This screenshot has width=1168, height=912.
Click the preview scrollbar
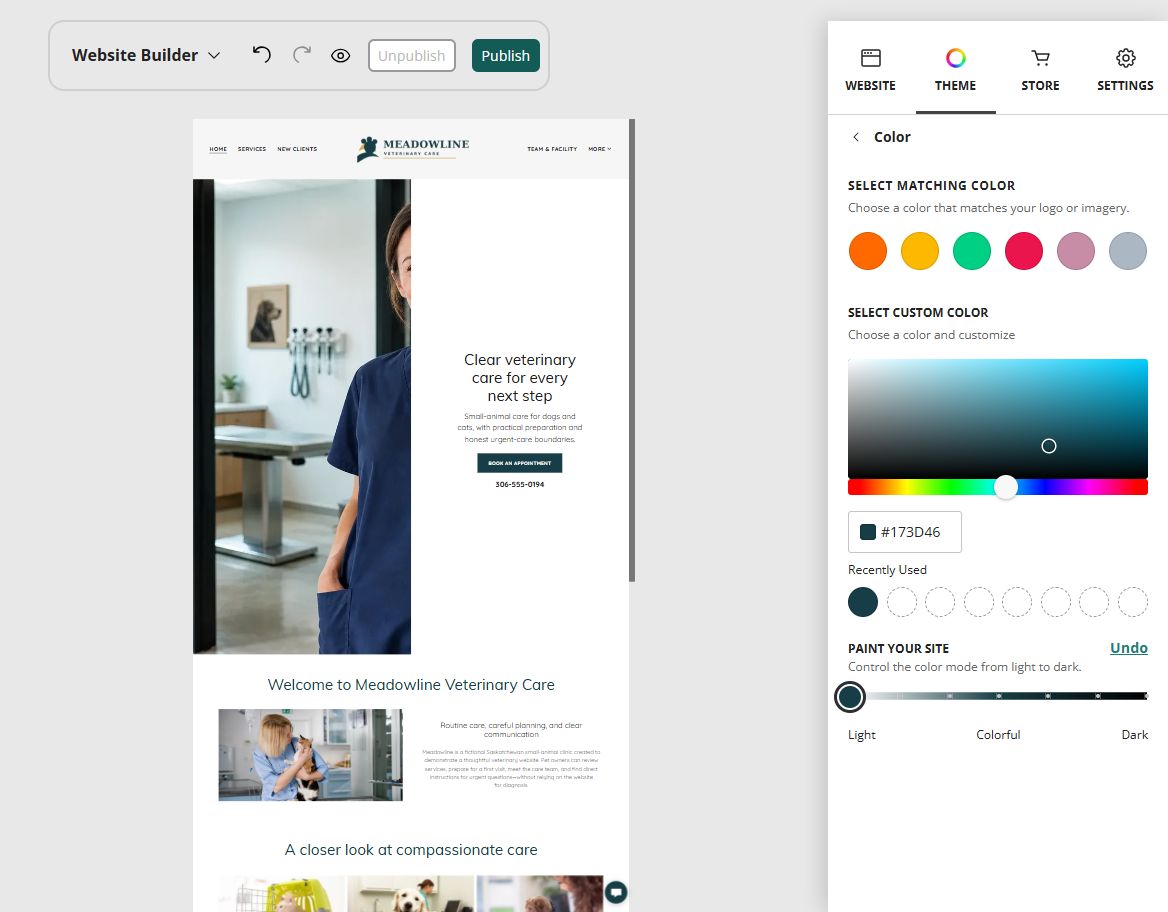click(632, 350)
